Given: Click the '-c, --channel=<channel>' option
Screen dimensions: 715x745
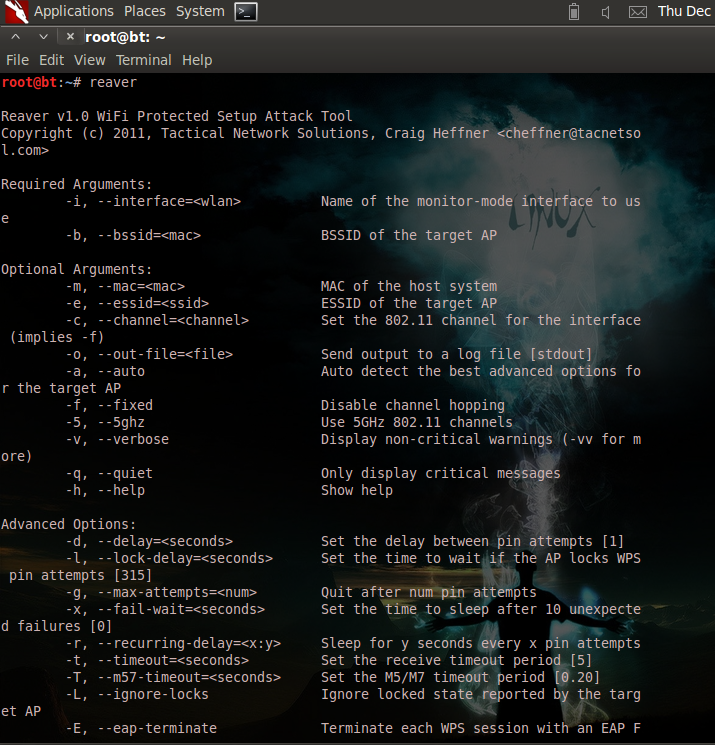Looking at the screenshot, I should point(157,320).
